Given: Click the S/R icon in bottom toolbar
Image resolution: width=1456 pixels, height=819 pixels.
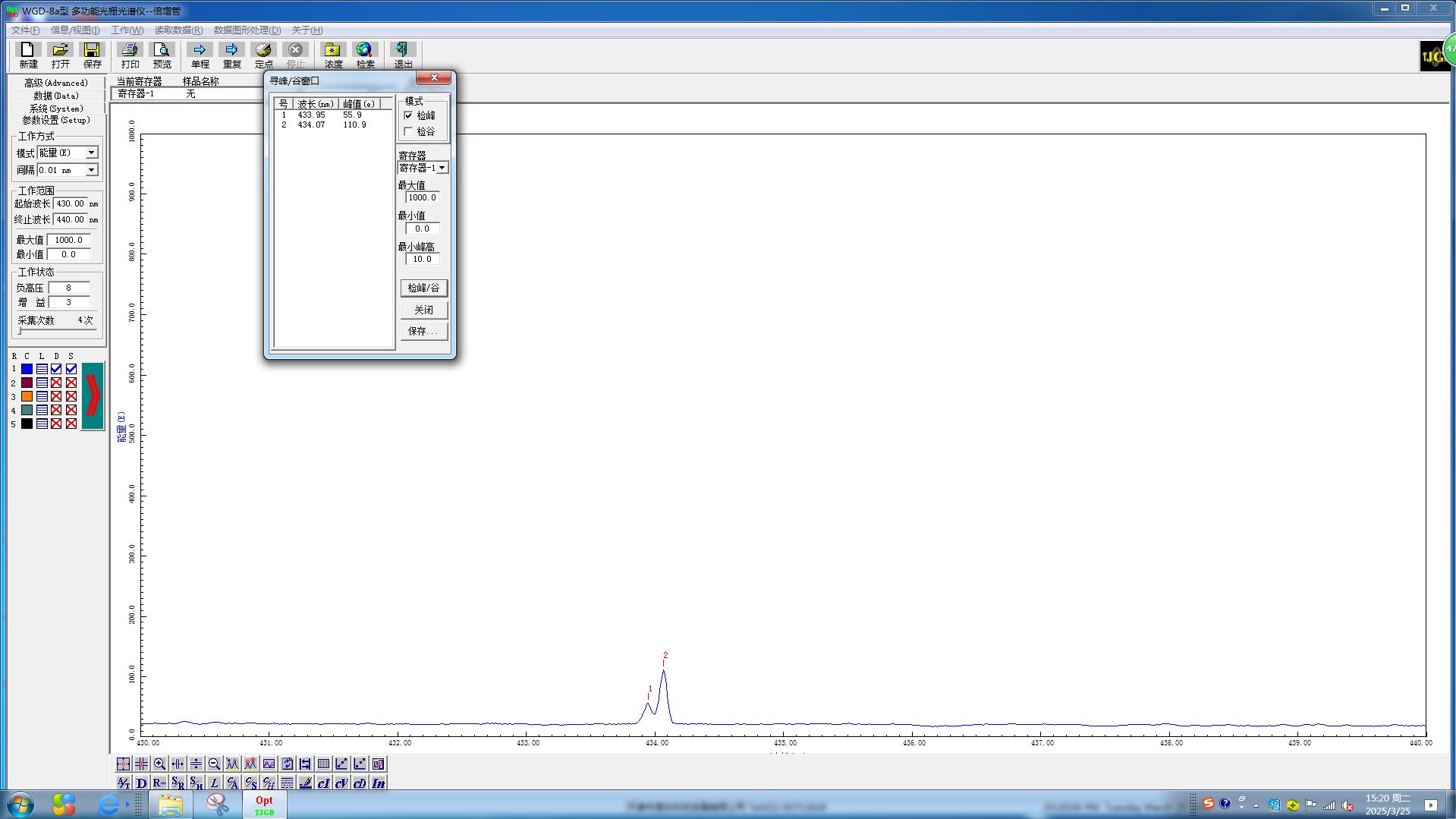Looking at the screenshot, I should tap(178, 783).
